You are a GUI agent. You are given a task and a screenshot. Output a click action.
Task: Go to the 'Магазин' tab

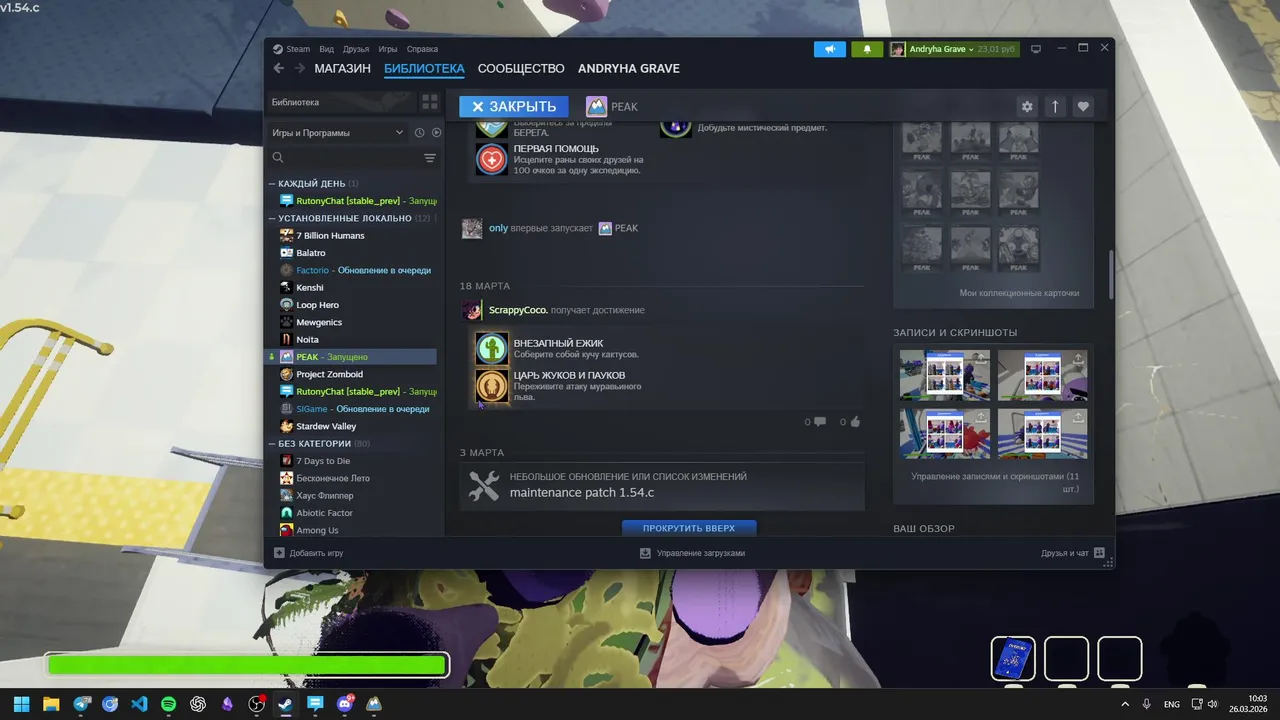tap(342, 69)
